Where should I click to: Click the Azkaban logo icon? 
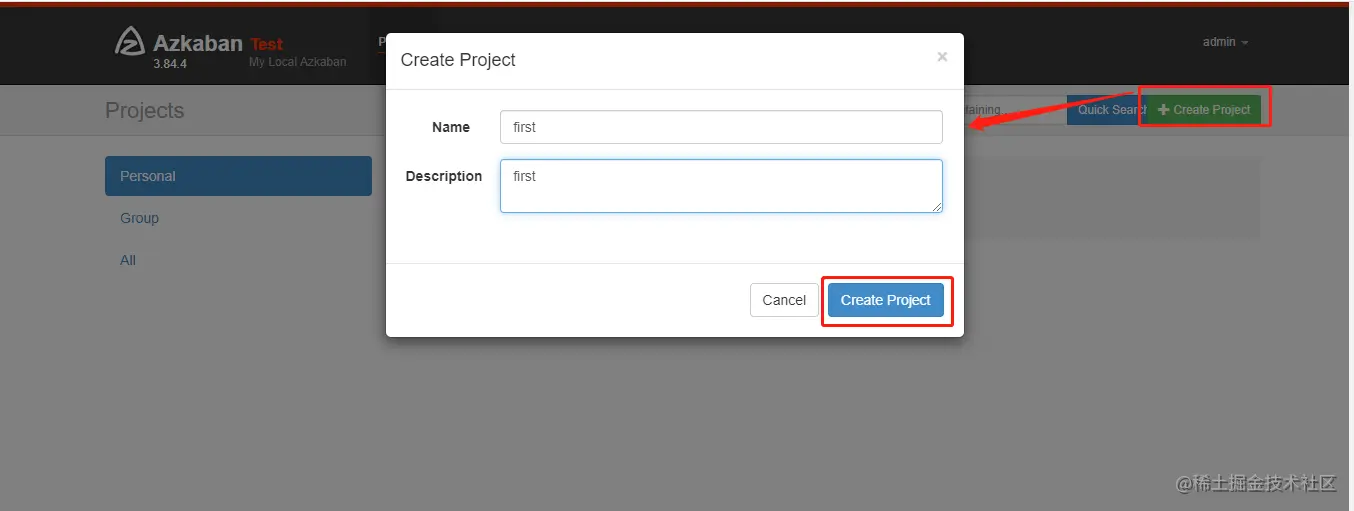point(130,42)
